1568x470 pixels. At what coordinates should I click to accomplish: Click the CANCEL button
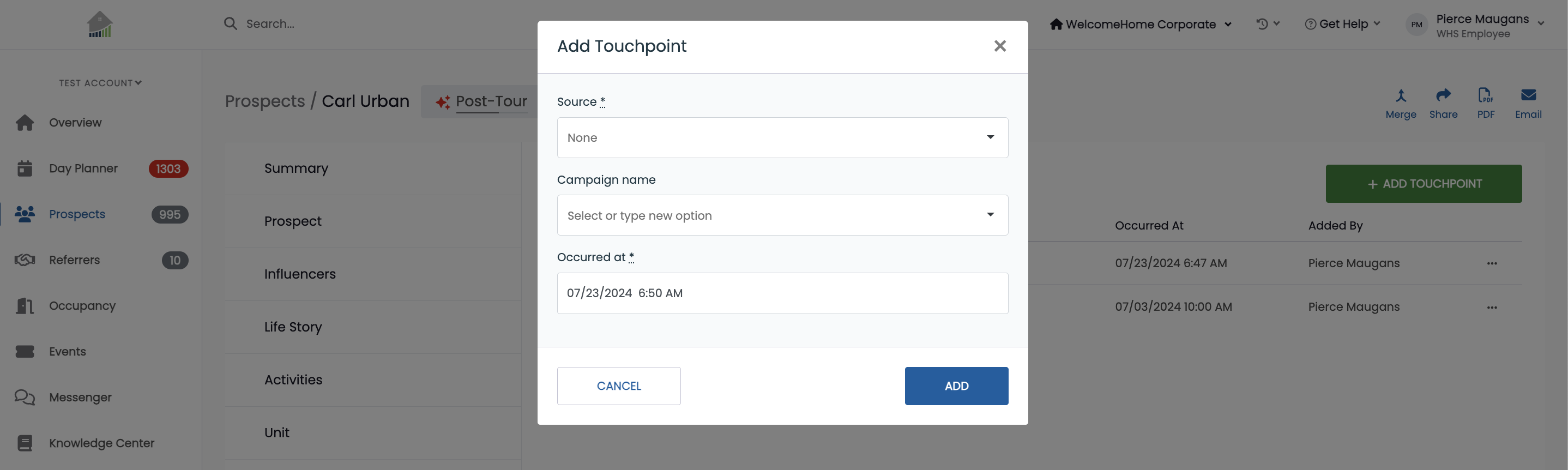pyautogui.click(x=618, y=386)
